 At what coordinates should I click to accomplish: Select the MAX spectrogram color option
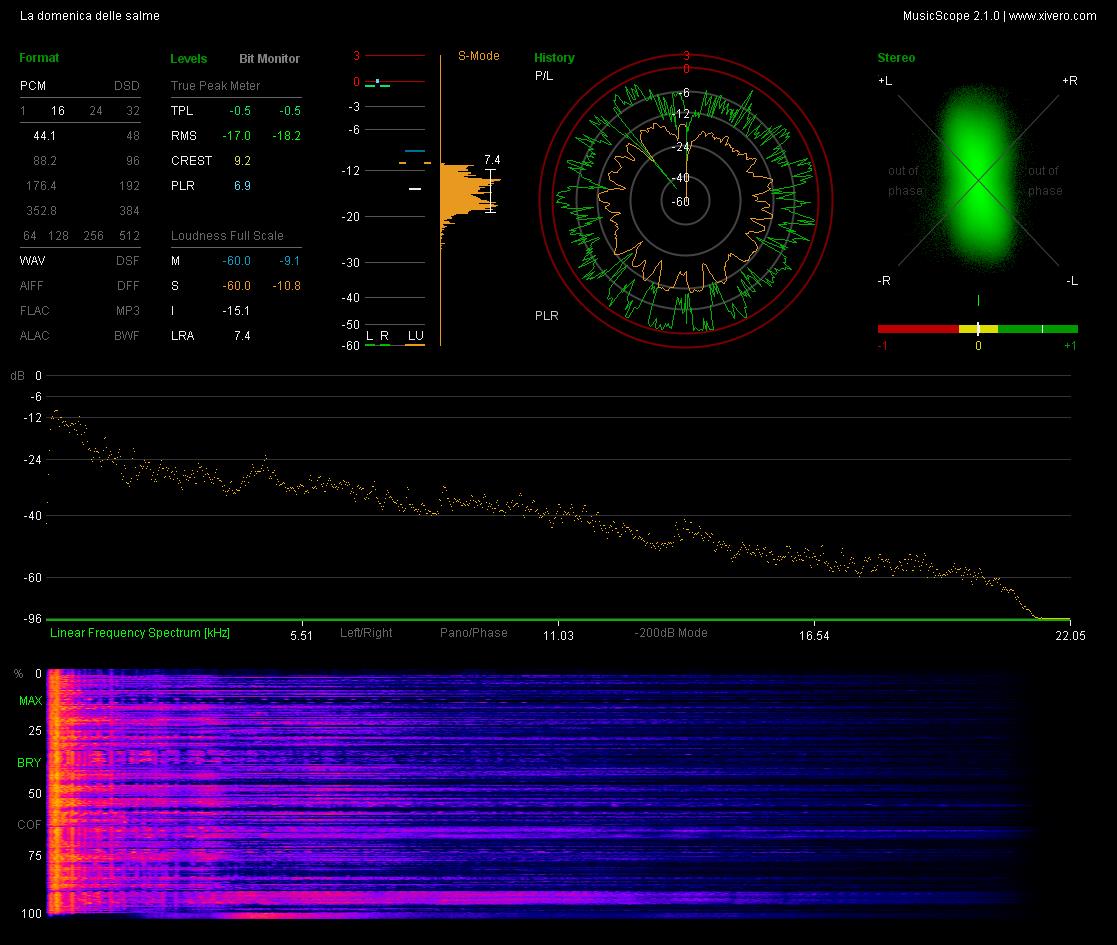[x=31, y=701]
